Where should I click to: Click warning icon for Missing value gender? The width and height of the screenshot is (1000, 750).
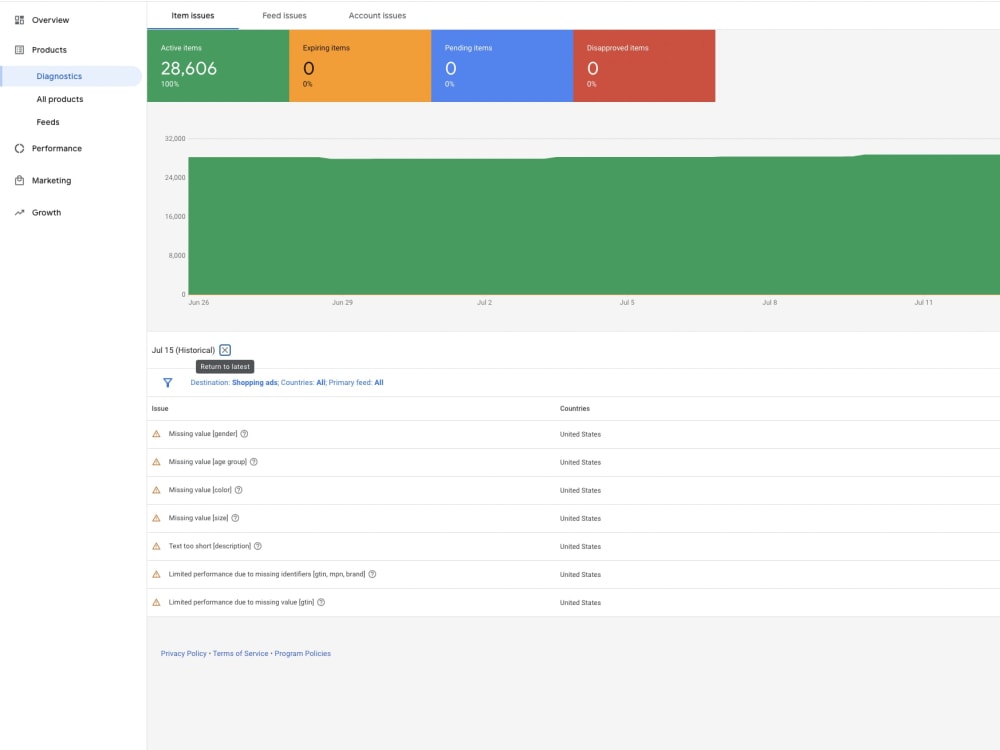tap(156, 434)
